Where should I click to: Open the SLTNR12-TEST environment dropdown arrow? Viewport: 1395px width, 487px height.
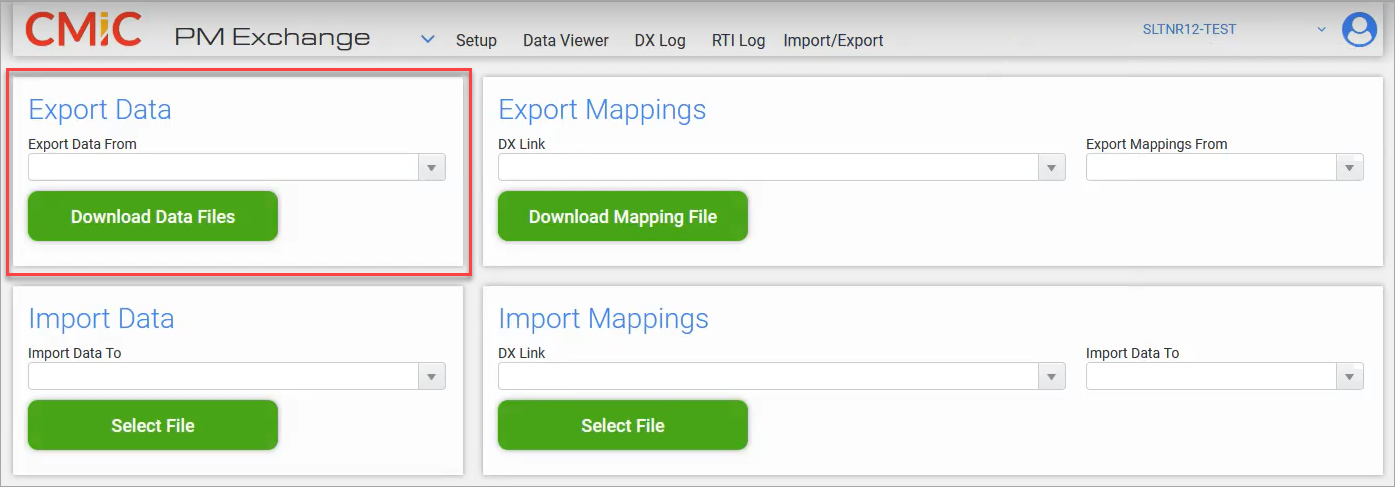(1321, 30)
